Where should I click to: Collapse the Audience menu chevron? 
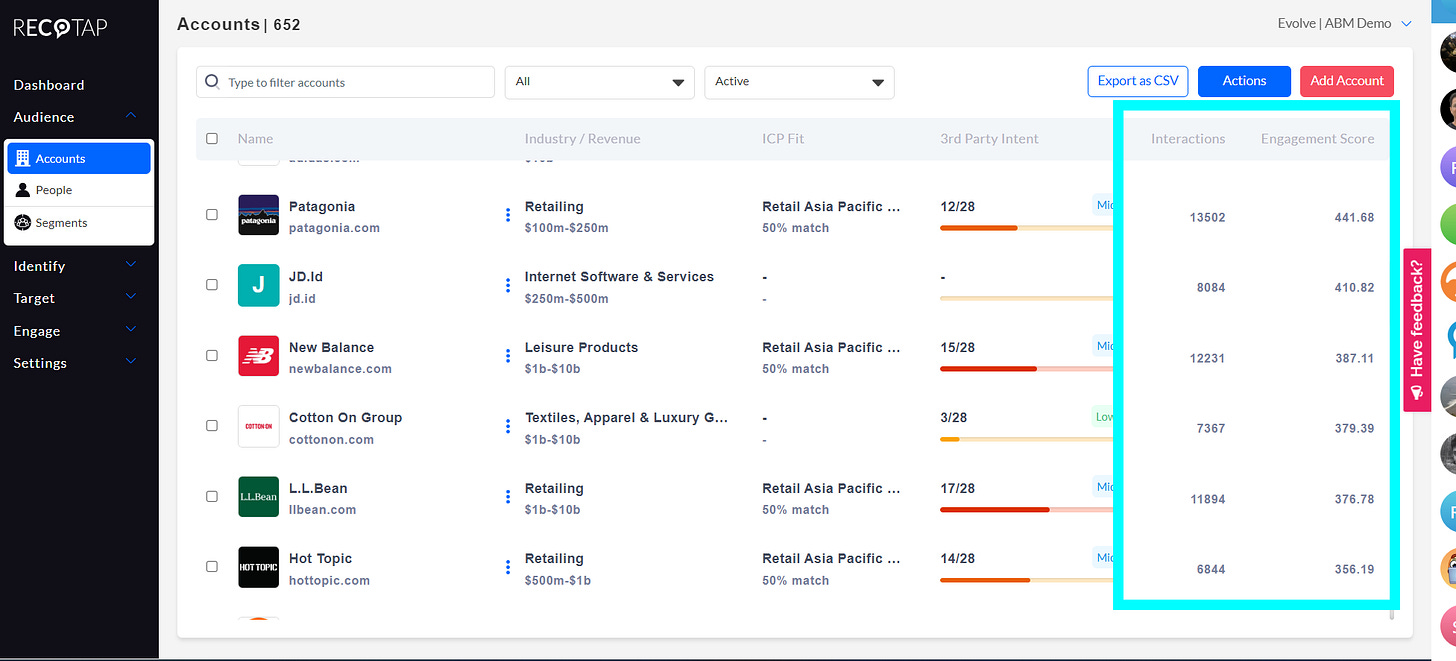[x=131, y=117]
